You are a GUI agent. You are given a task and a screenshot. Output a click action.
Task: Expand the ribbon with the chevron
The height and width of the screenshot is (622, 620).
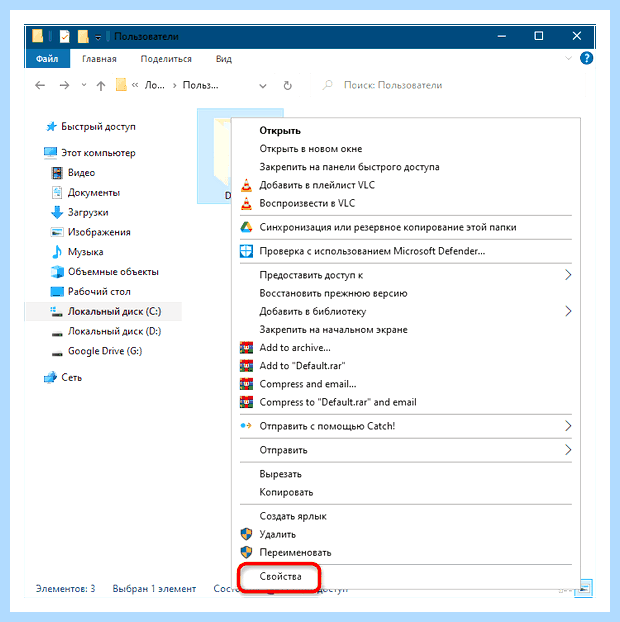[x=568, y=58]
